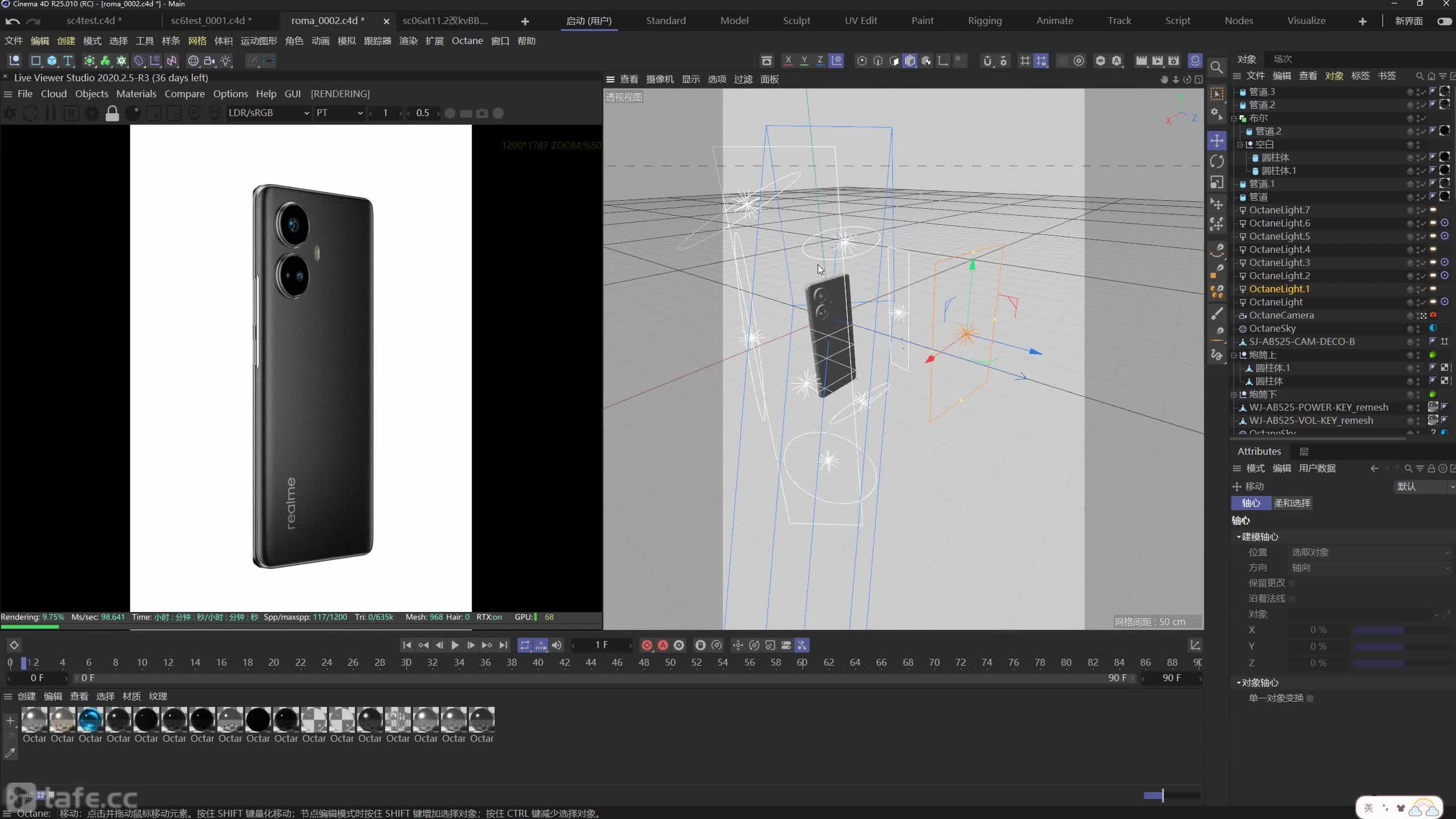Image resolution: width=1456 pixels, height=819 pixels.
Task: Click the 柔和选择 tab button
Action: [1292, 503]
